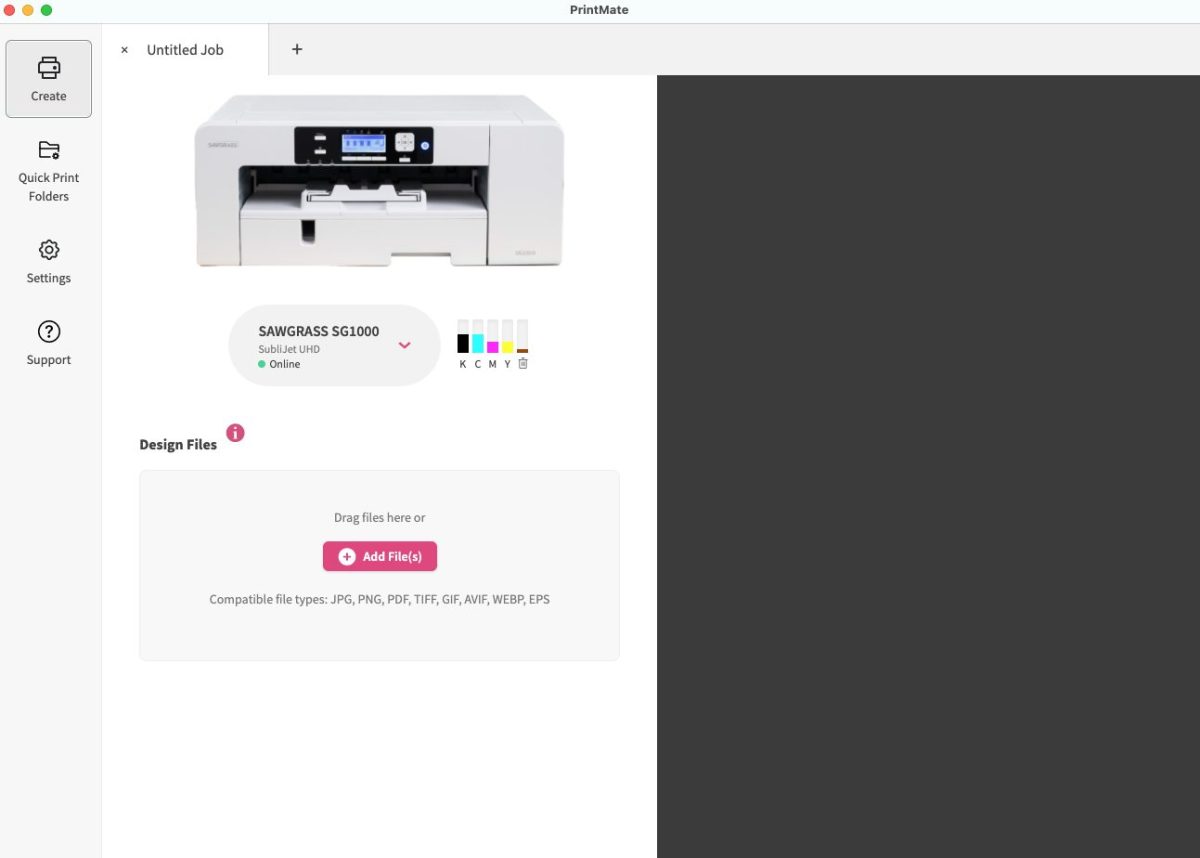The height and width of the screenshot is (858, 1200).
Task: Open Quick Print Folders
Action: [49, 171]
